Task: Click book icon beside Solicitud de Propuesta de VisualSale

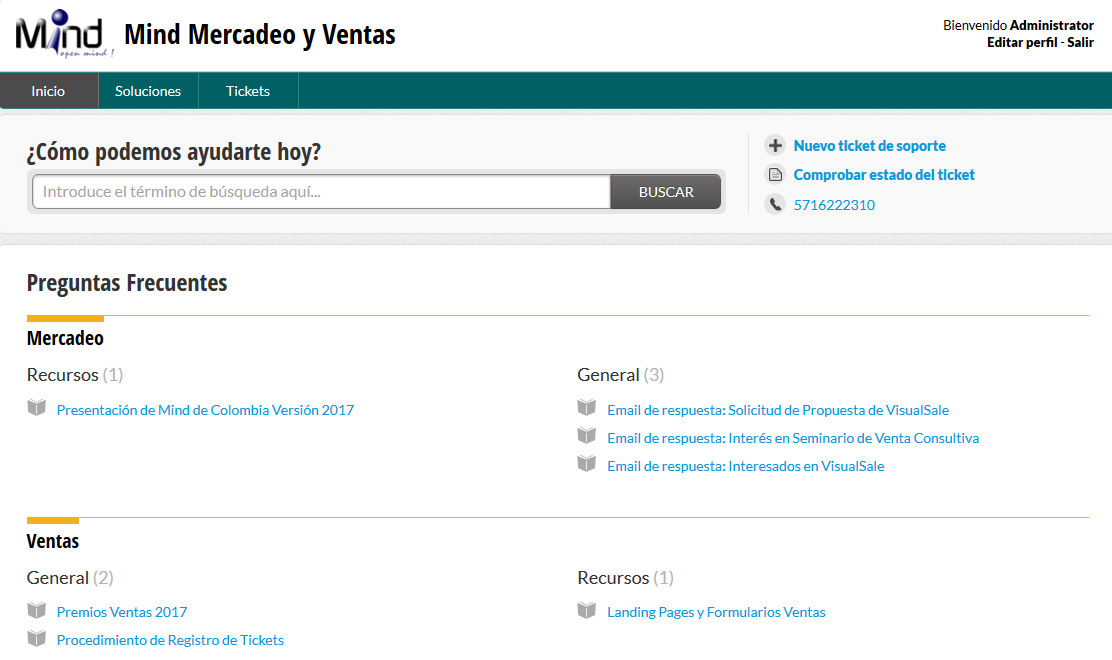Action: point(586,408)
